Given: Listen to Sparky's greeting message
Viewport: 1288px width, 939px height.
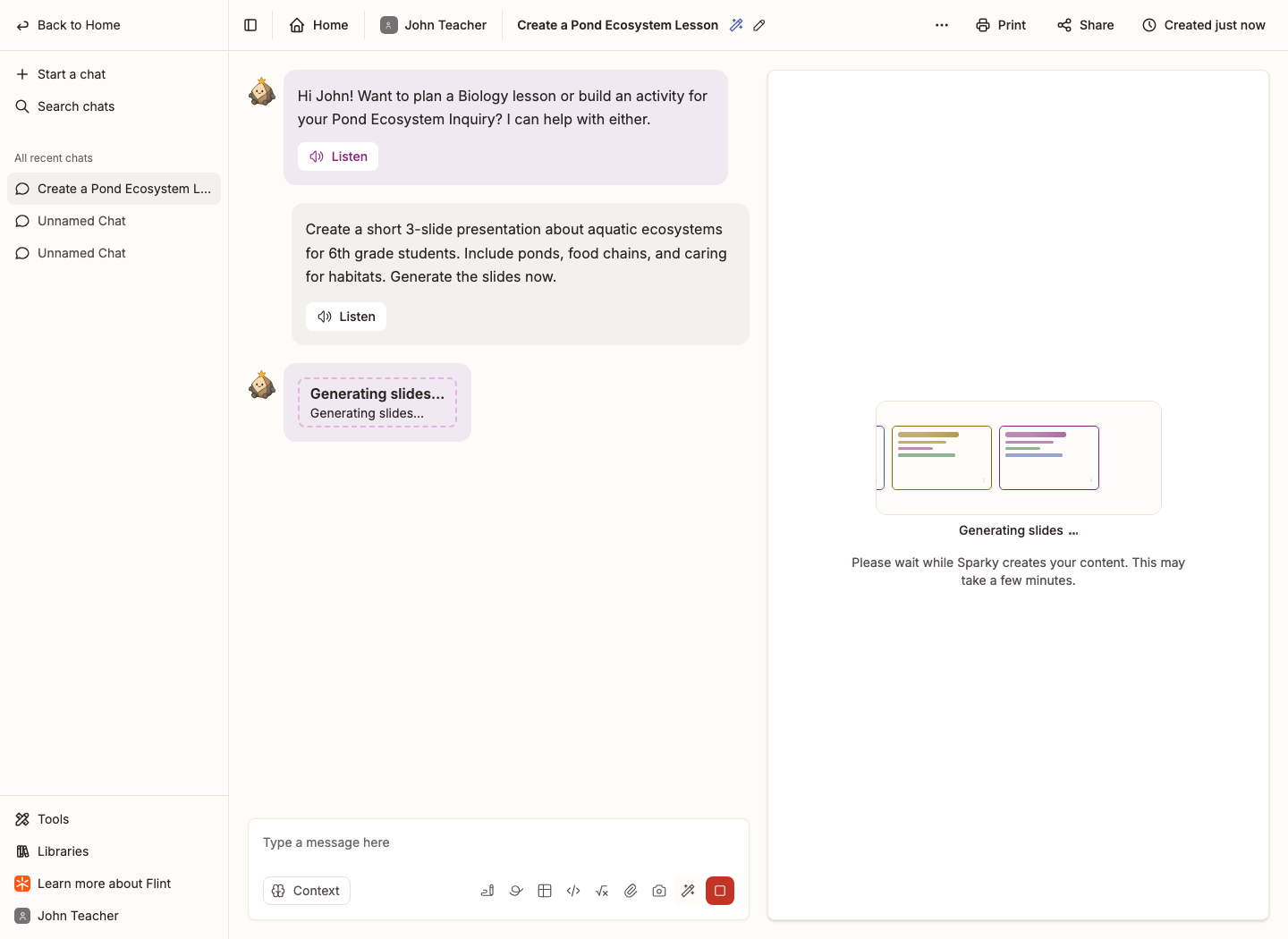Looking at the screenshot, I should click(x=338, y=156).
